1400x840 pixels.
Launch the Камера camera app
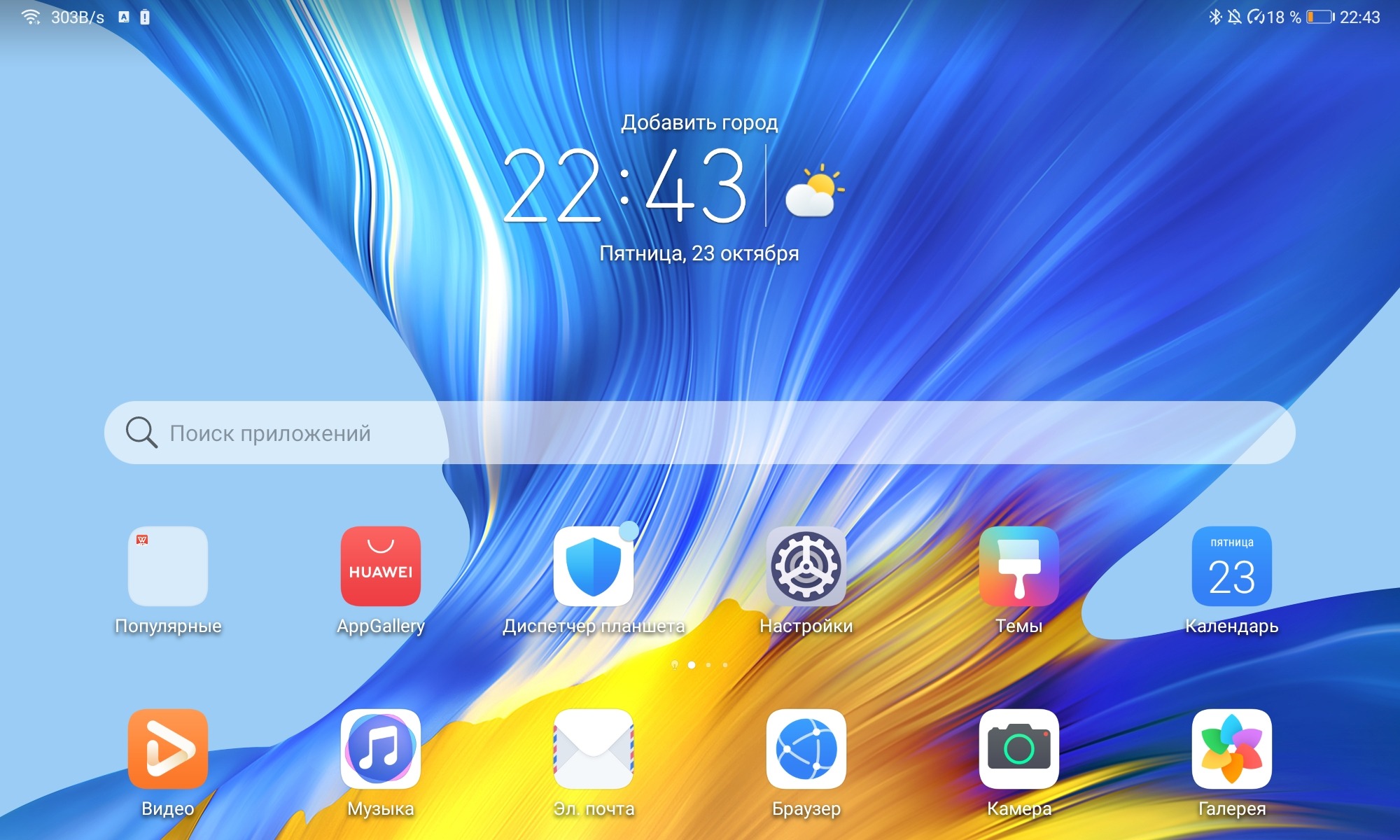coord(1018,749)
